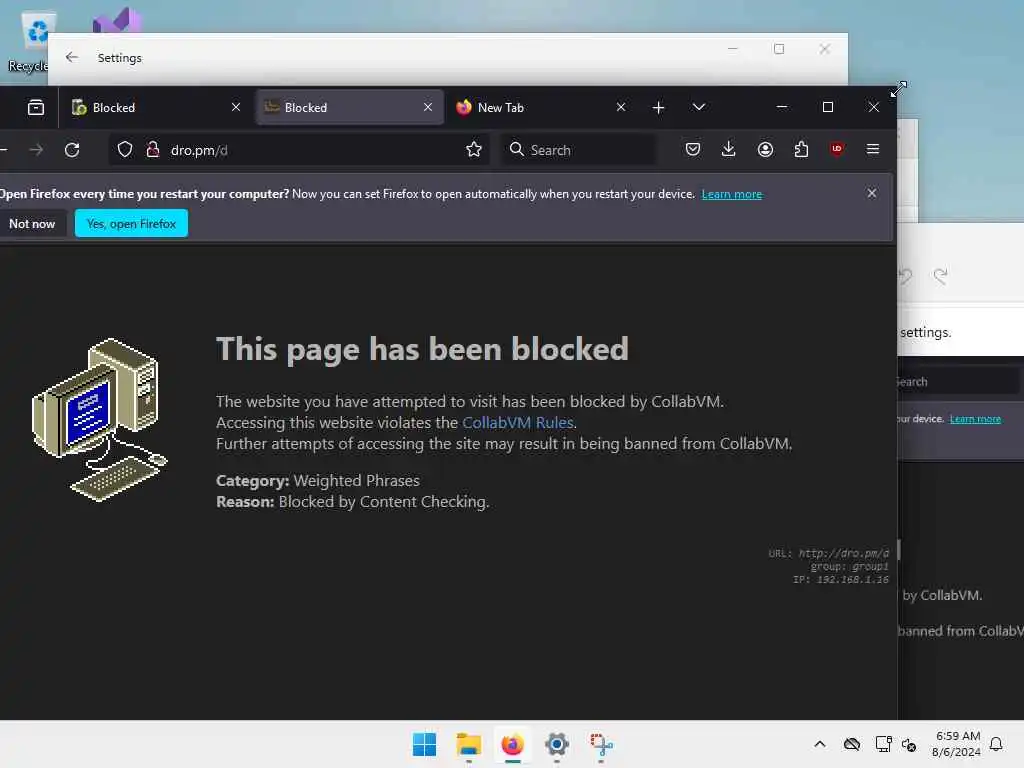
Task: Open Firefox View tab overview icon
Action: pyautogui.click(x=36, y=107)
